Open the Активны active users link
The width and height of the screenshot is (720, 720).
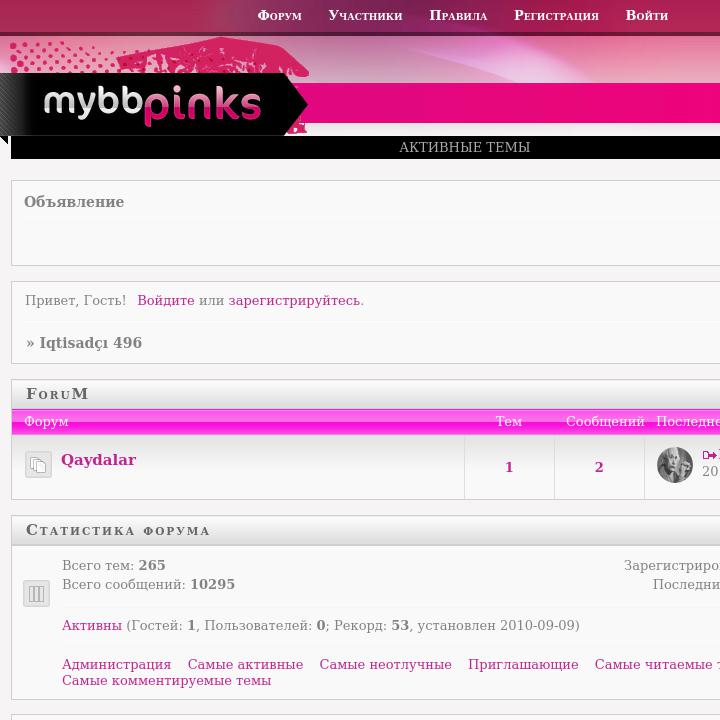coord(92,625)
